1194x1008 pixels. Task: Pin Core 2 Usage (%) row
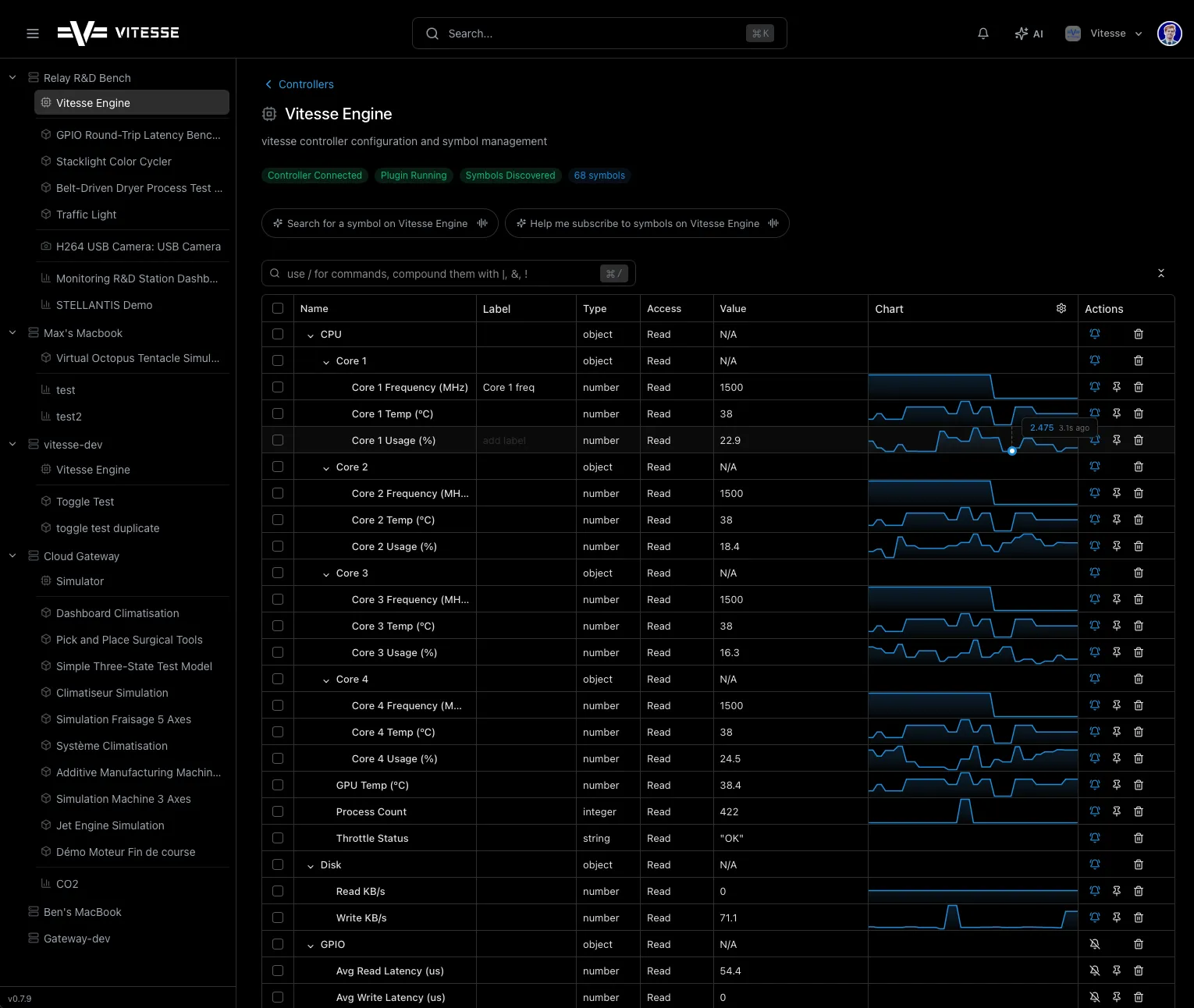[1117, 546]
